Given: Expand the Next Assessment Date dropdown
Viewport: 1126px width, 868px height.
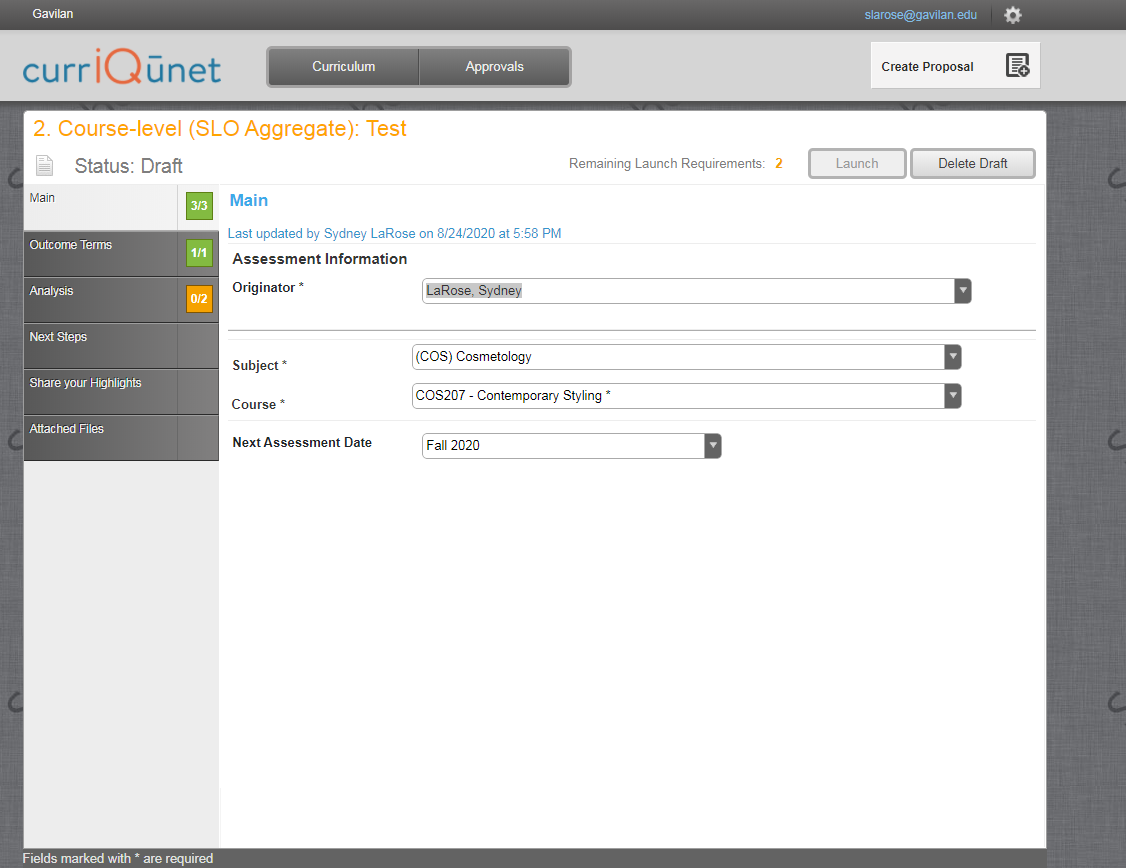Looking at the screenshot, I should point(712,446).
